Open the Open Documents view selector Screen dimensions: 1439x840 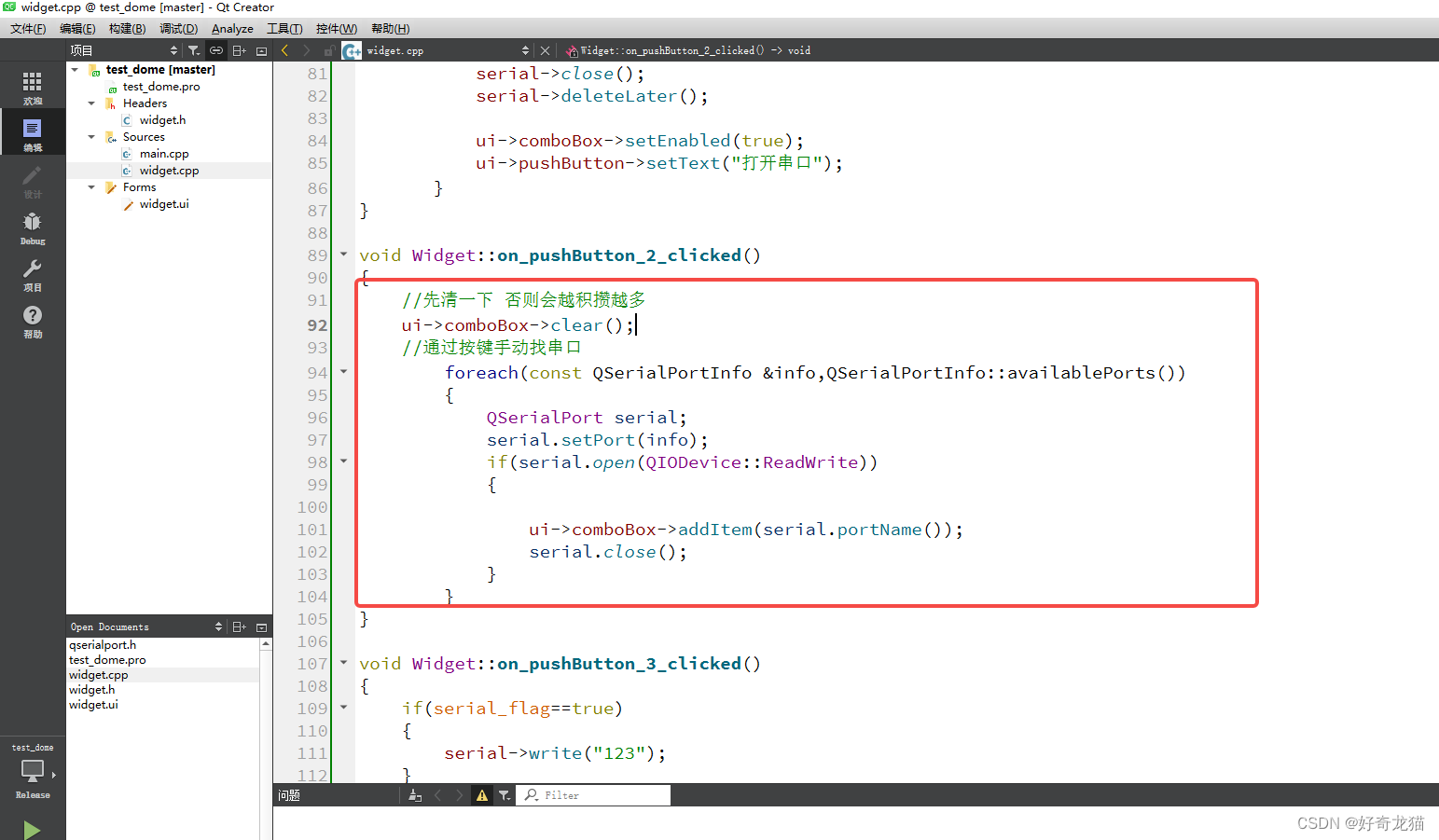[146, 627]
